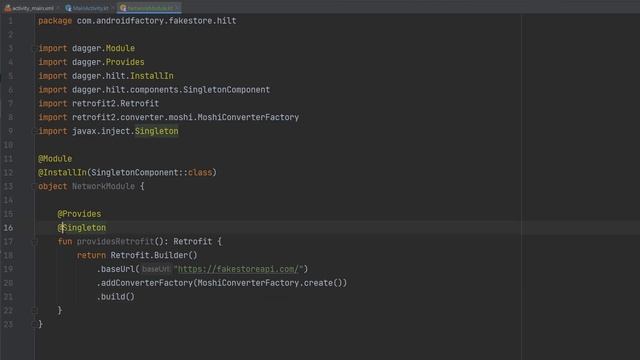The width and height of the screenshot is (640, 360).
Task: Click the javax.inject.Singleton import
Action: click(x=125, y=131)
